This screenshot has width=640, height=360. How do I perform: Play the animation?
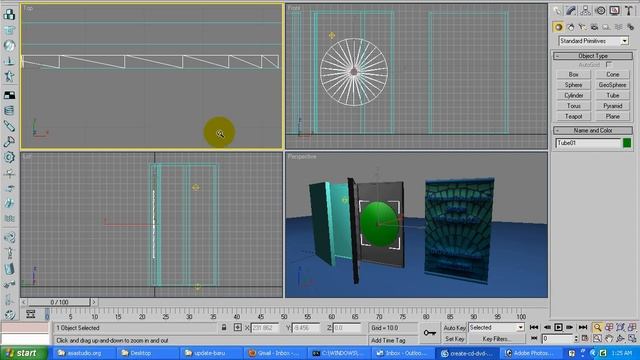tap(558, 327)
